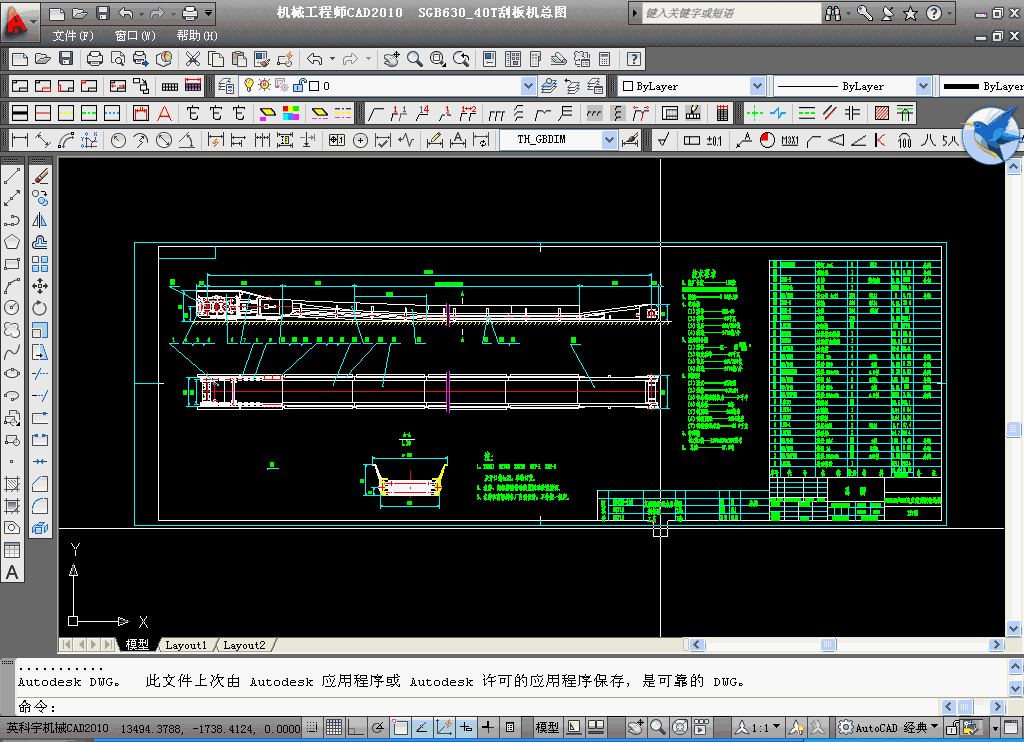Click the binoculars search icon in the title bar
This screenshot has height=742, width=1024.
coord(833,13)
